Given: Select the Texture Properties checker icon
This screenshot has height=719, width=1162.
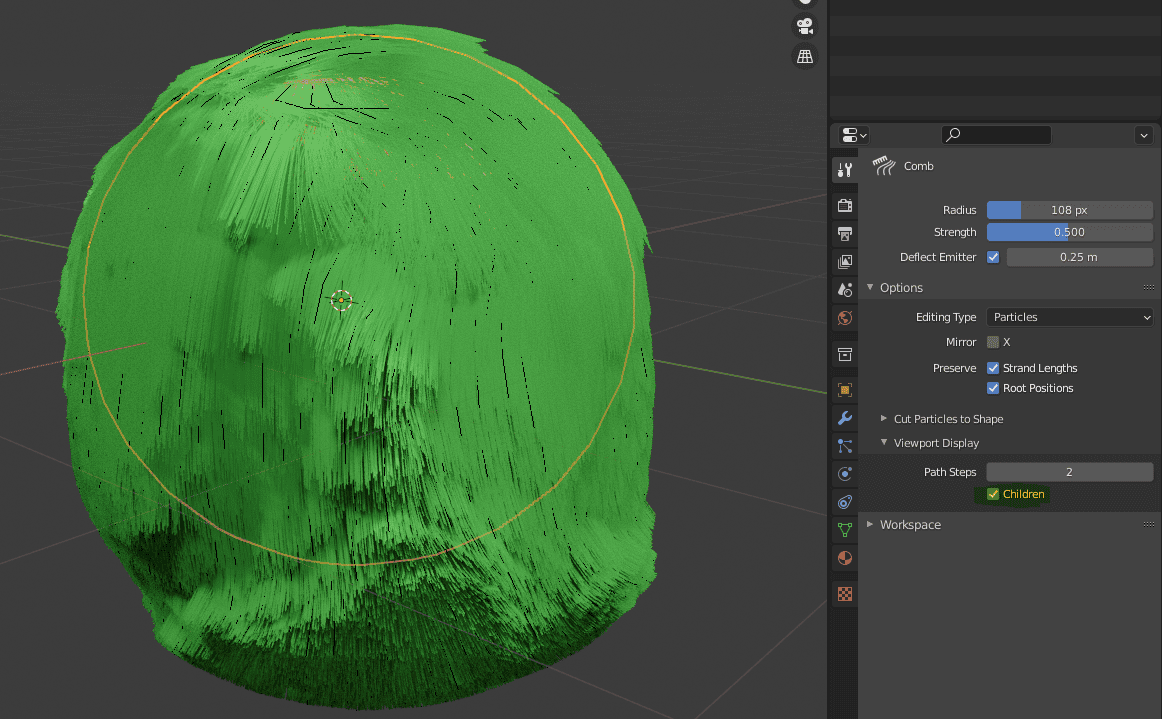Looking at the screenshot, I should 844,594.
